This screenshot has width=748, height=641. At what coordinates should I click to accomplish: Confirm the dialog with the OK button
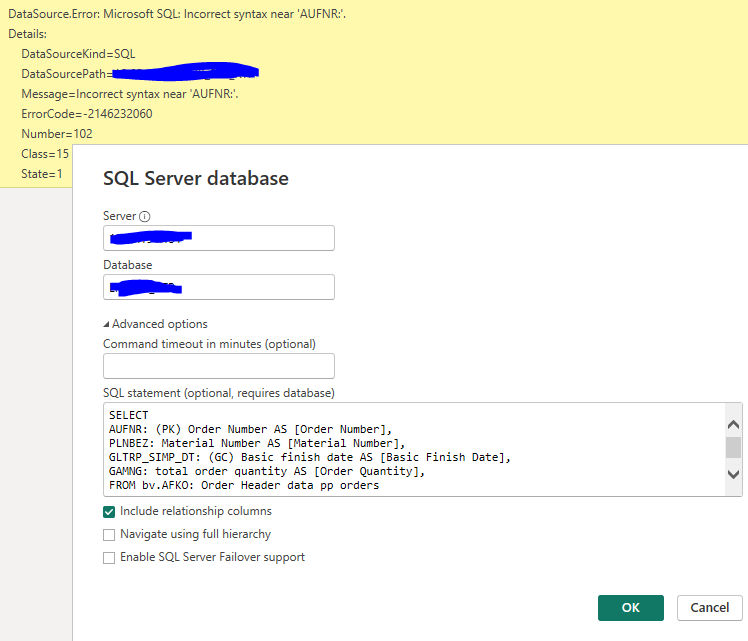pyautogui.click(x=631, y=608)
